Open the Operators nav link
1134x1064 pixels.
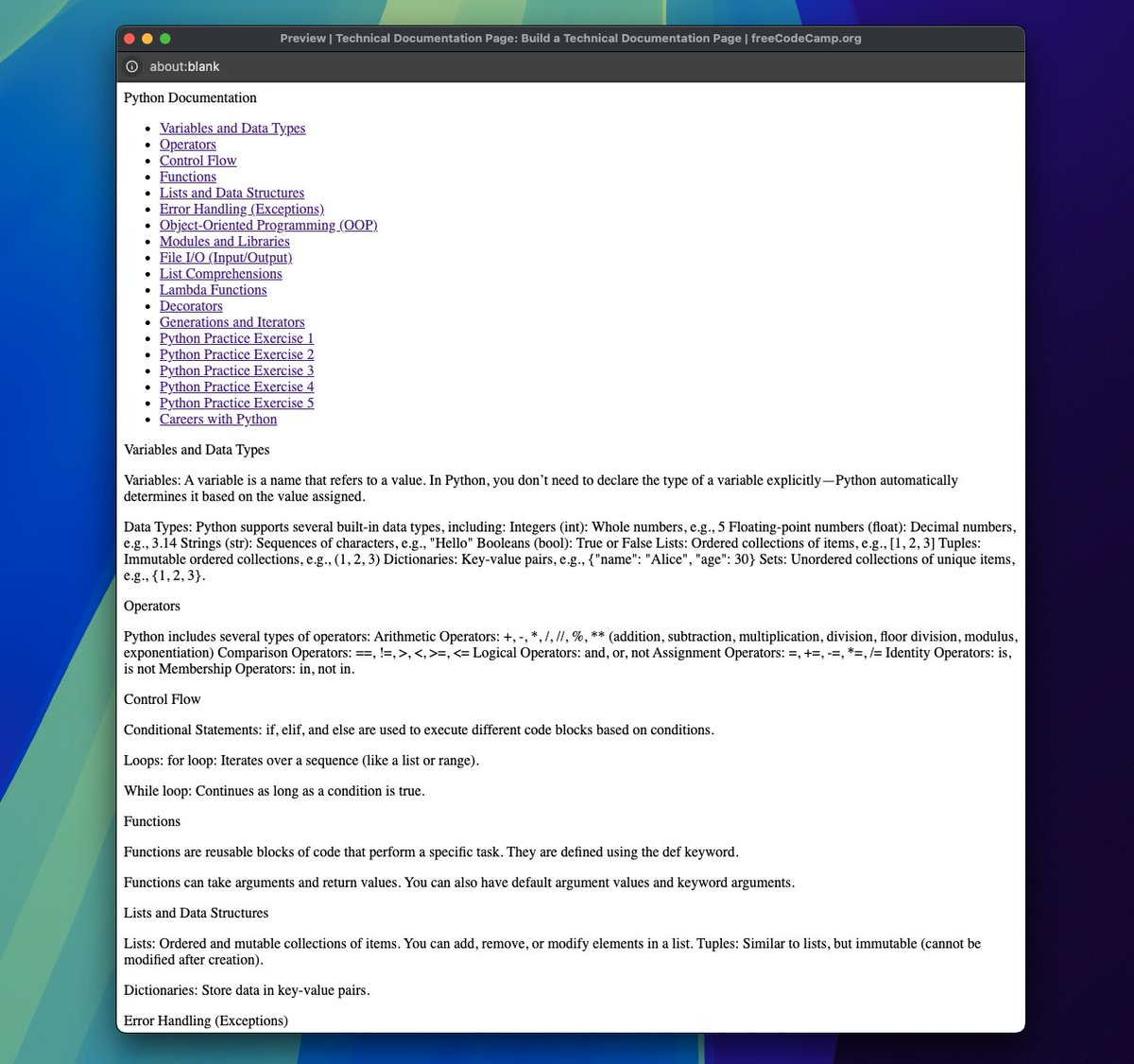tap(188, 145)
